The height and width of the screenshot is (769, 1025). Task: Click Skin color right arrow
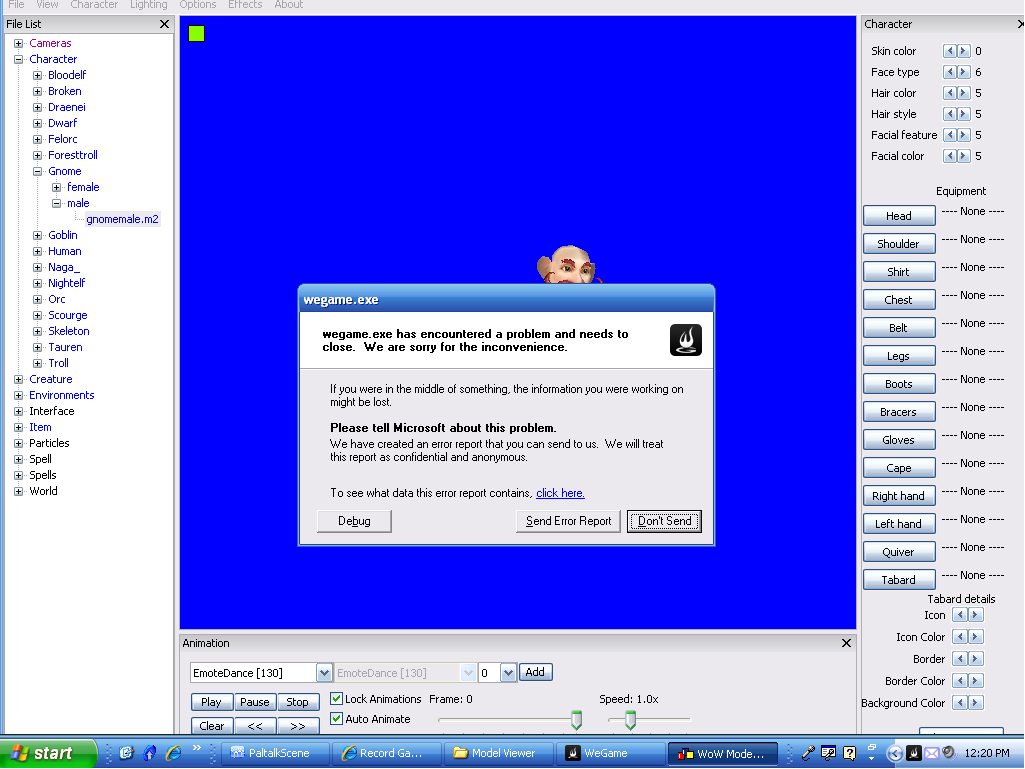point(964,51)
